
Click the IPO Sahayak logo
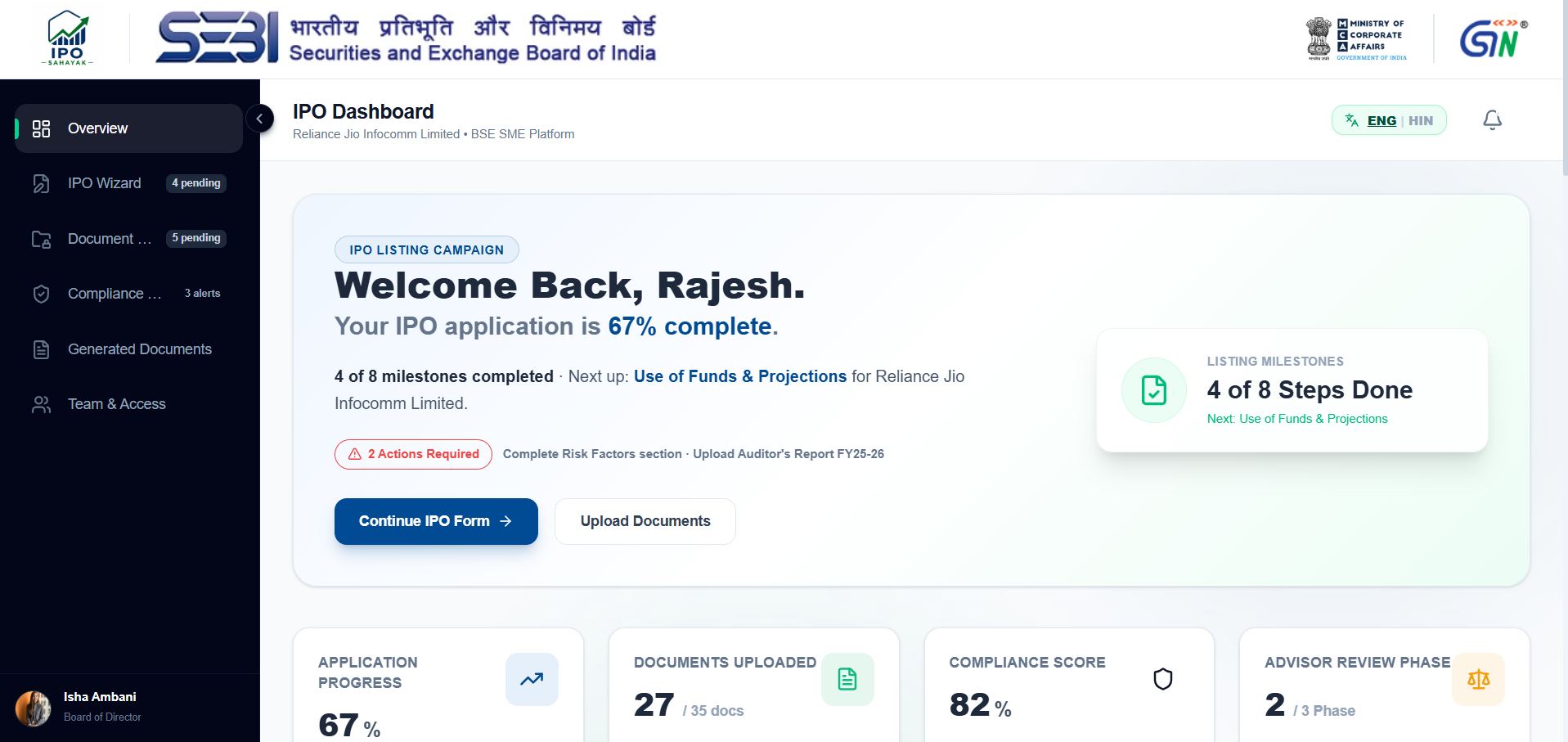[67, 38]
